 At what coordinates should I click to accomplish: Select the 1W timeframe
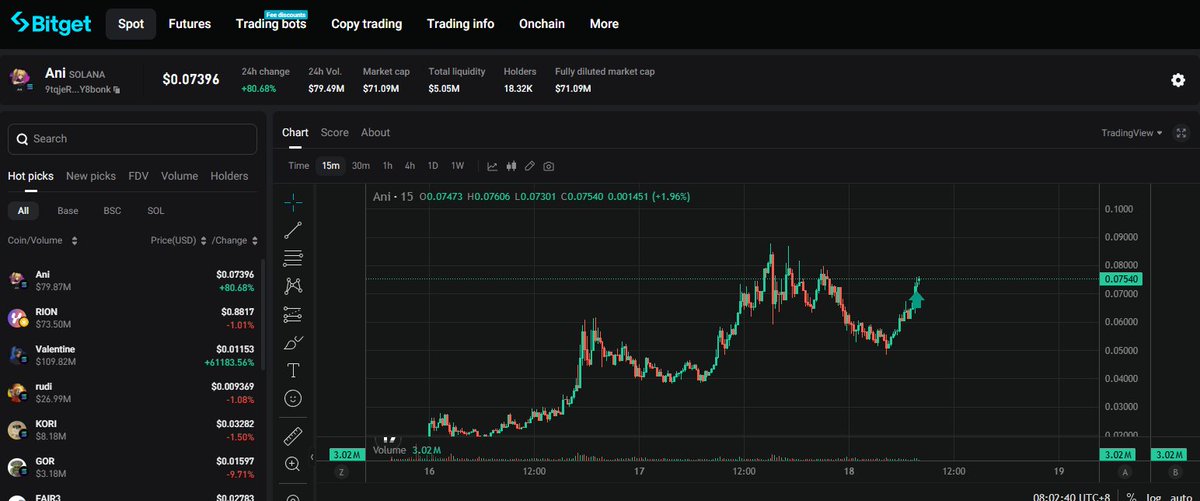click(x=457, y=166)
